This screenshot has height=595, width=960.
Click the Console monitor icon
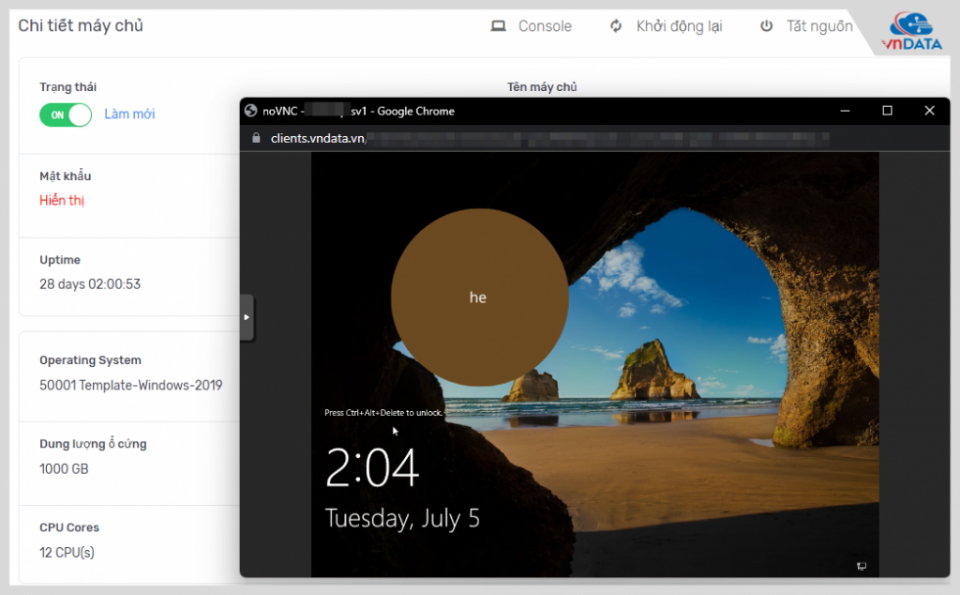click(498, 26)
